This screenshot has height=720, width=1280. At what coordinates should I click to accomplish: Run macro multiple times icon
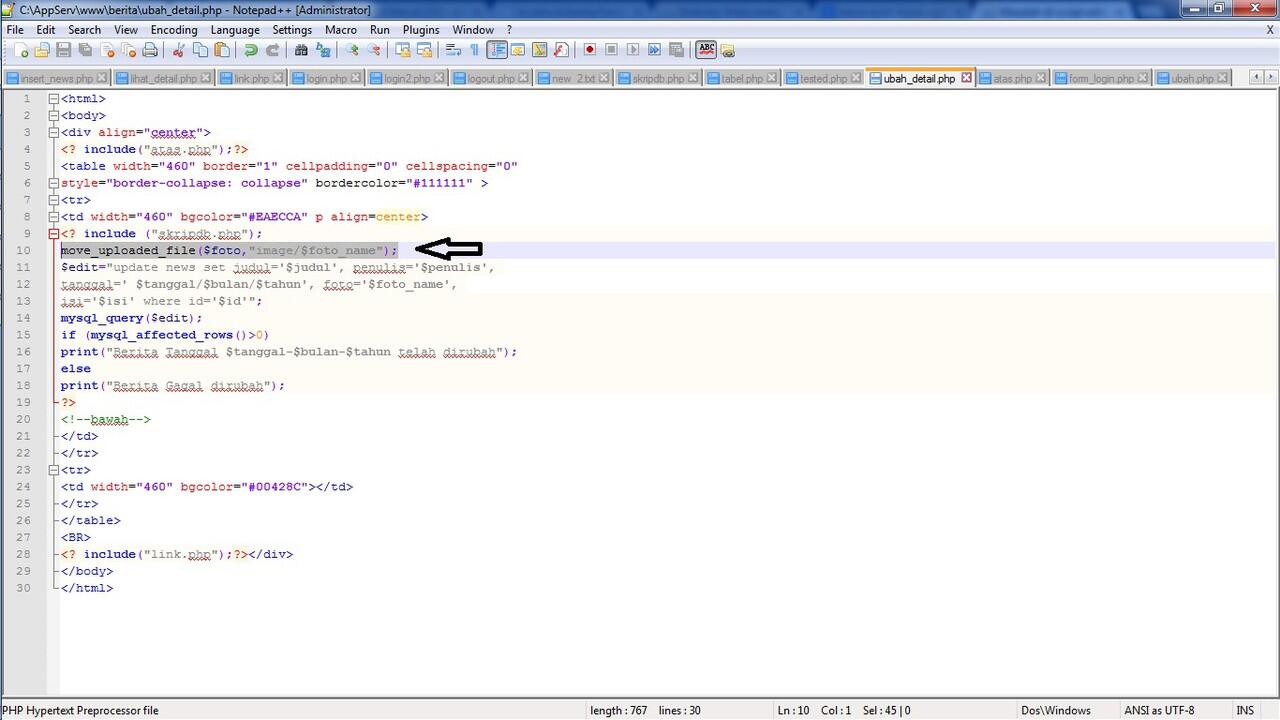tap(655, 50)
